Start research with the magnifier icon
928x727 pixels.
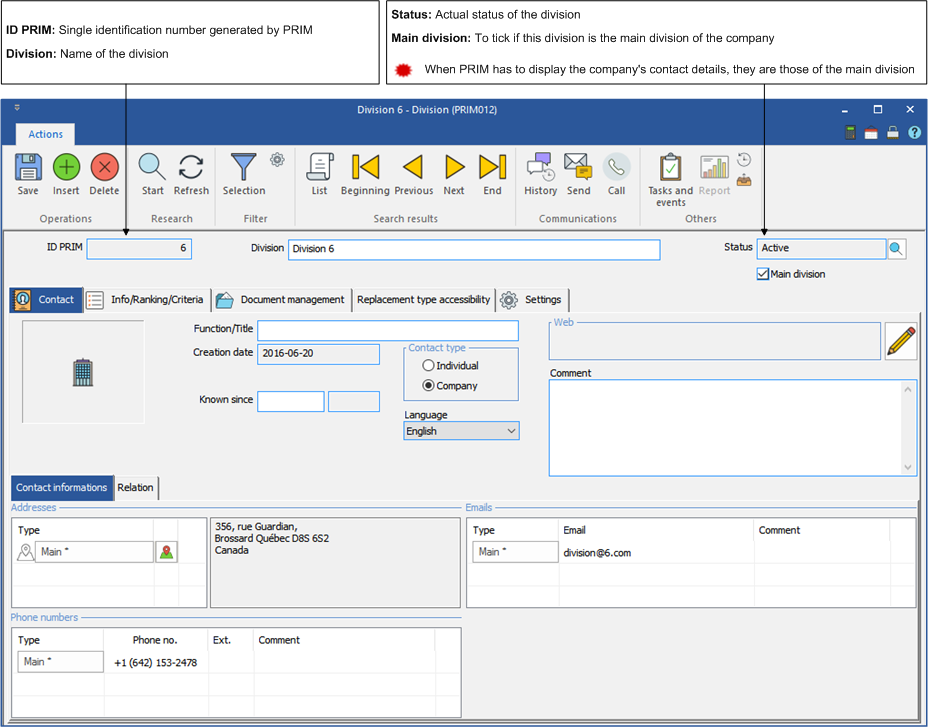(152, 168)
